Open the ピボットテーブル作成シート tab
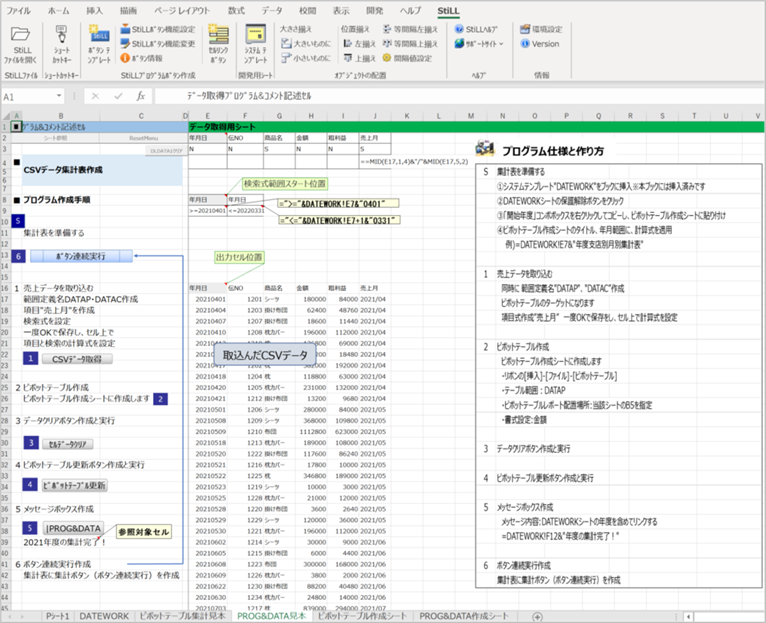Screen dimensions: 766x623 pyautogui.click(x=362, y=616)
